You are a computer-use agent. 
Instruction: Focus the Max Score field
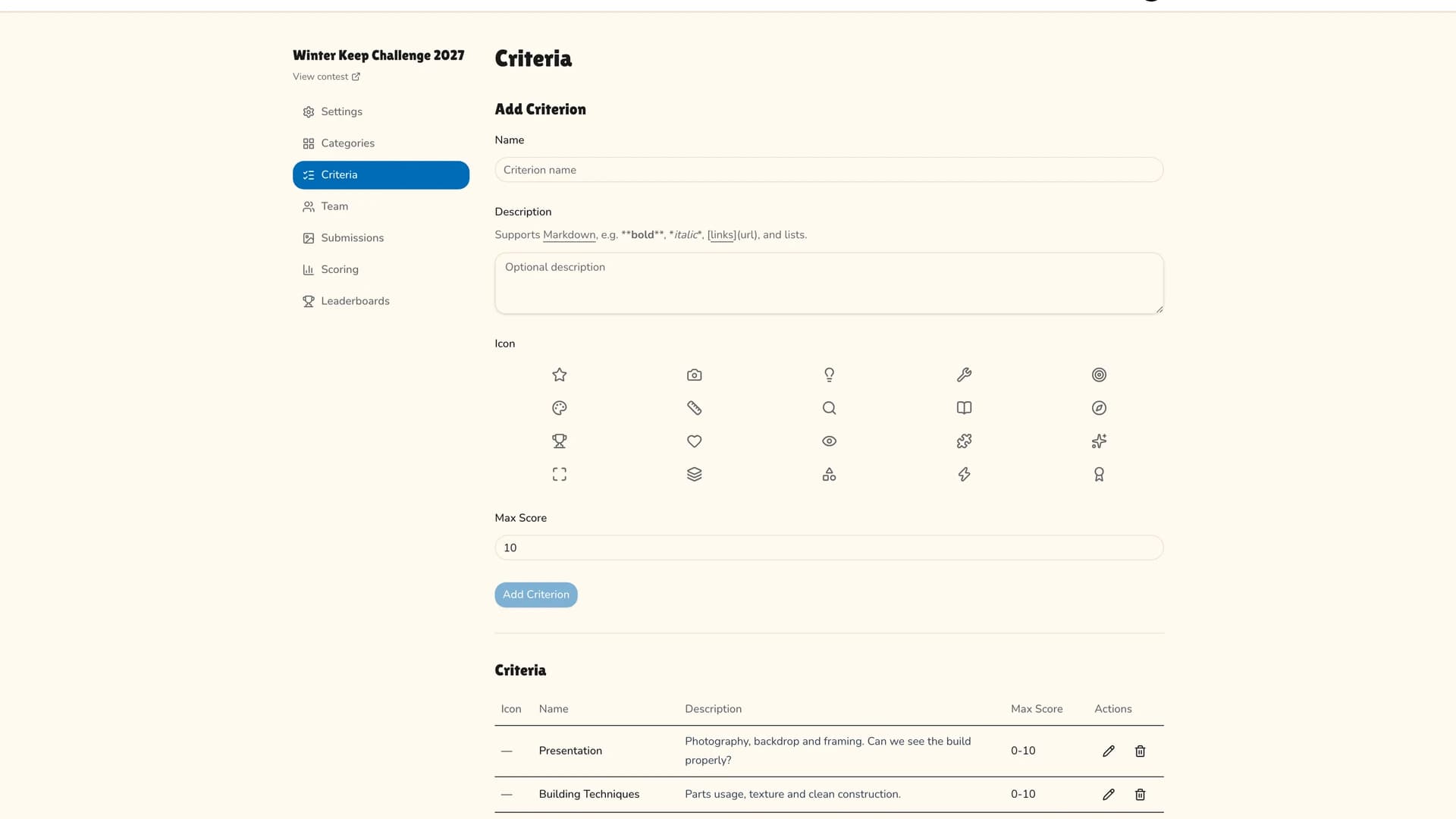[829, 548]
